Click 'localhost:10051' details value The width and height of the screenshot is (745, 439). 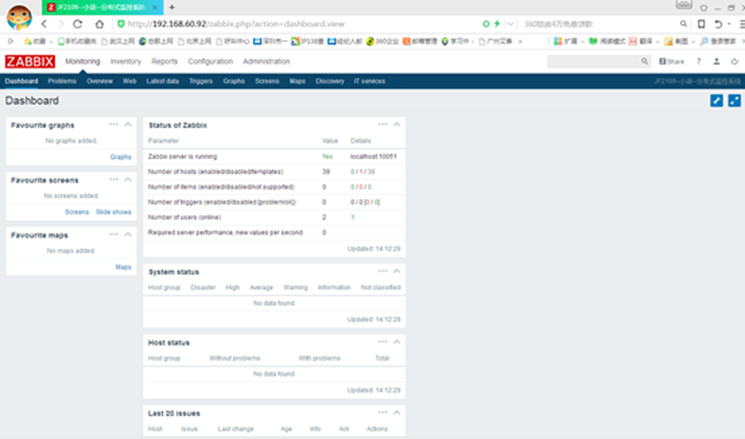tap(373, 156)
